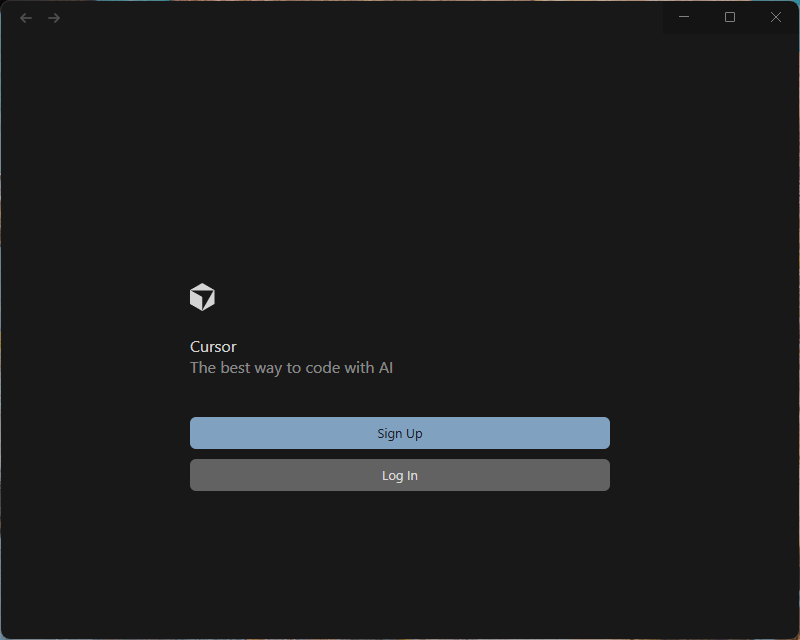Click the square maximize icon
This screenshot has width=800, height=640.
(730, 17)
